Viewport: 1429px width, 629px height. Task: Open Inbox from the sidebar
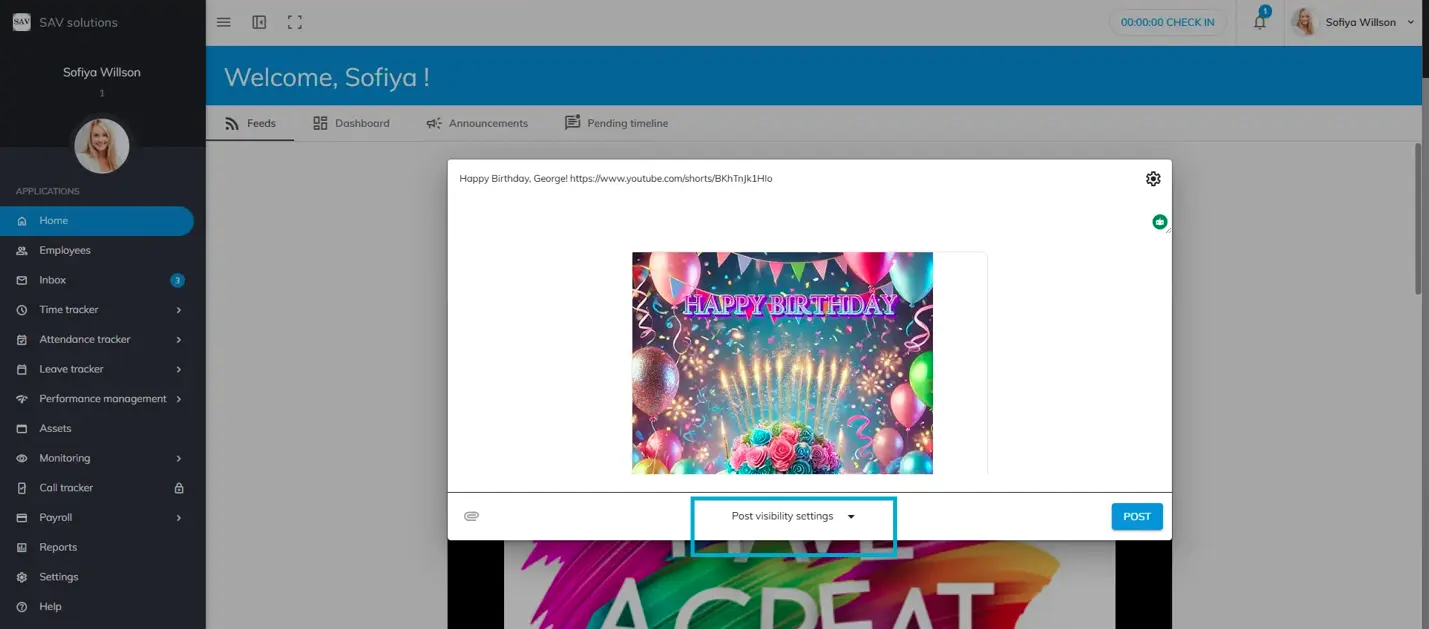pos(53,280)
